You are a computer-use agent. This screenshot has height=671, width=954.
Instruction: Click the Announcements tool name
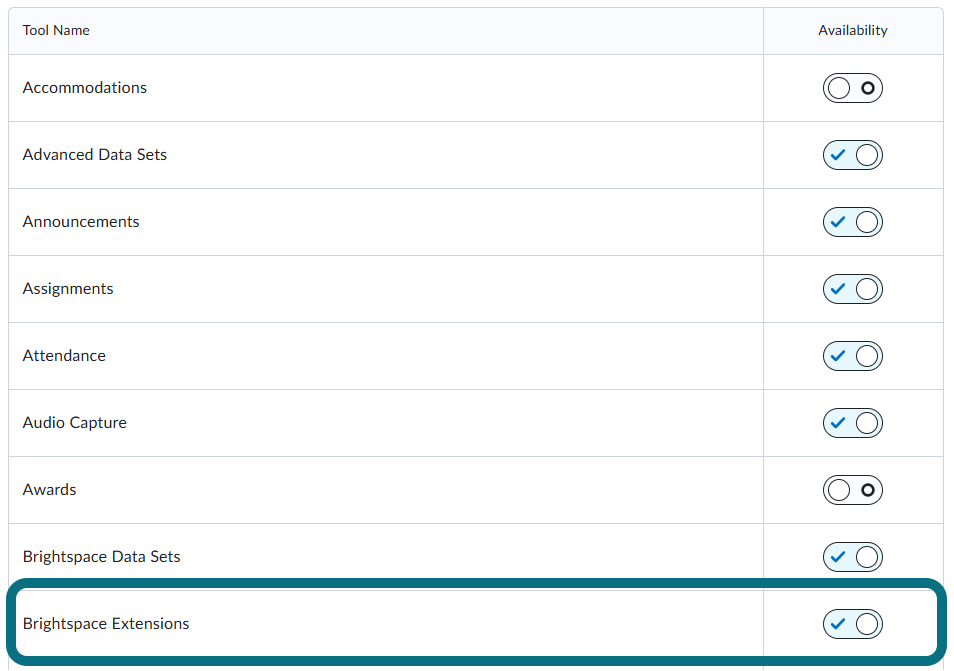(81, 221)
